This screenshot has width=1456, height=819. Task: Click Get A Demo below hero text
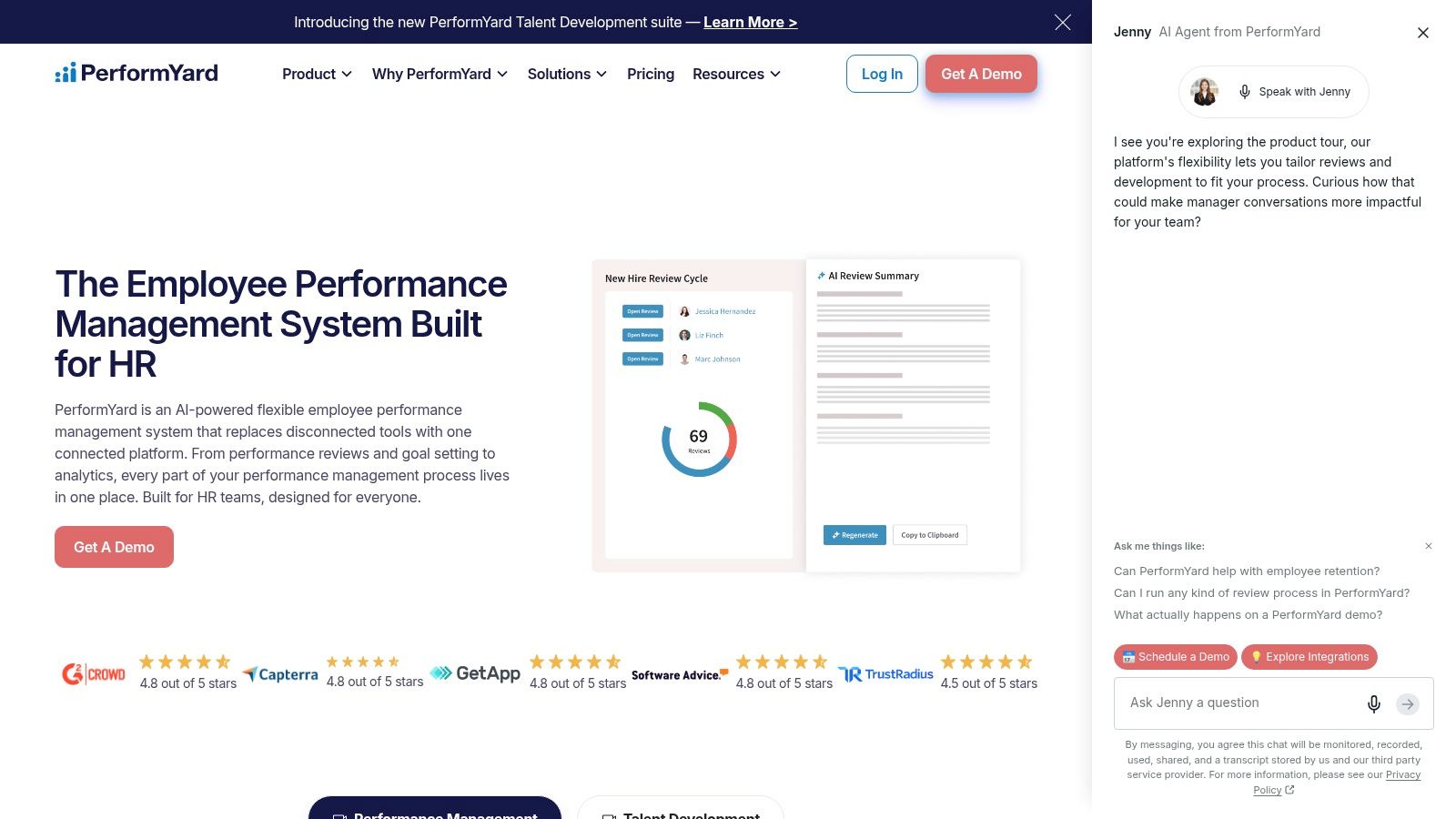pyautogui.click(x=114, y=547)
